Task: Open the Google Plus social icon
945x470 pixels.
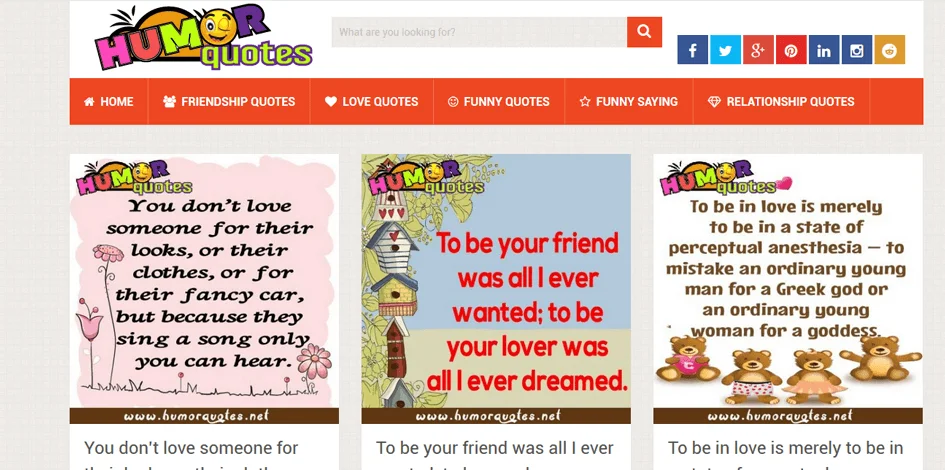Action: tap(758, 49)
